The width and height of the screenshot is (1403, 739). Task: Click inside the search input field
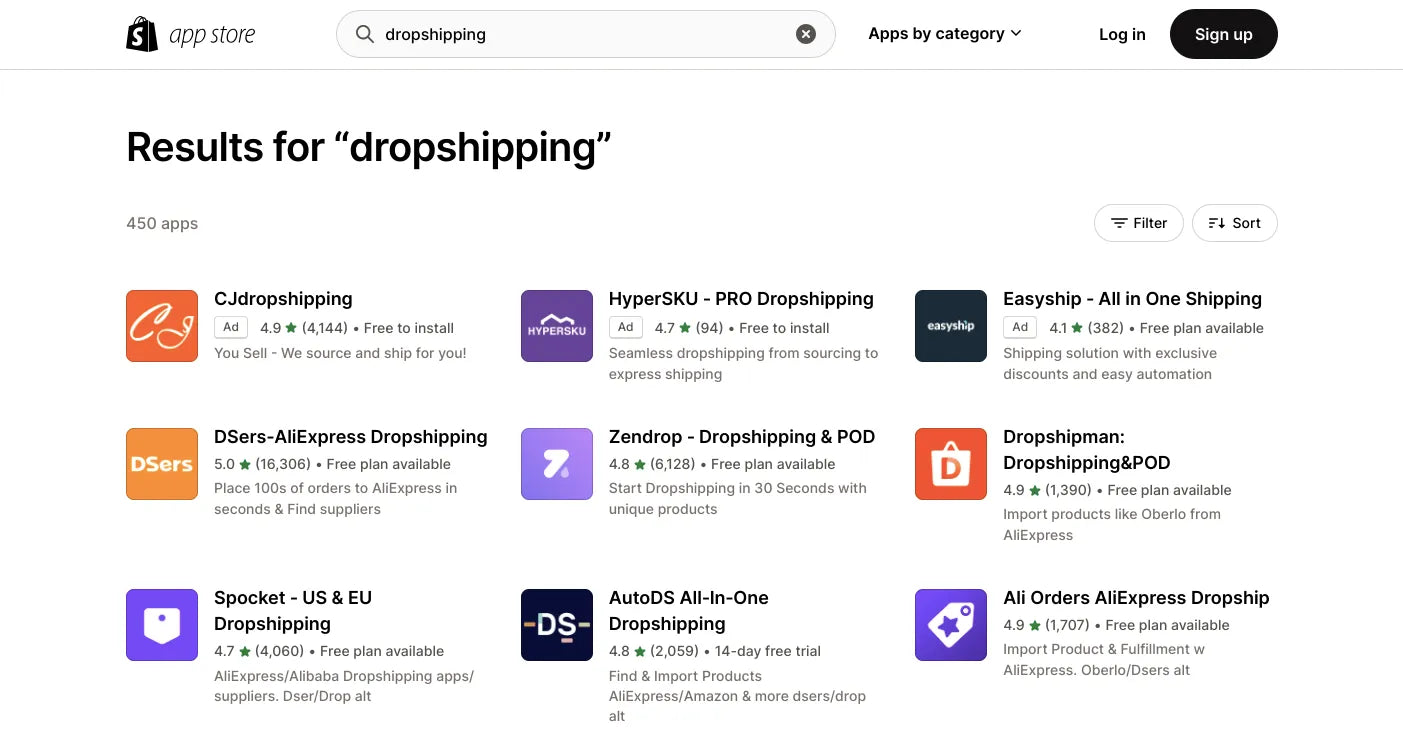pos(550,34)
